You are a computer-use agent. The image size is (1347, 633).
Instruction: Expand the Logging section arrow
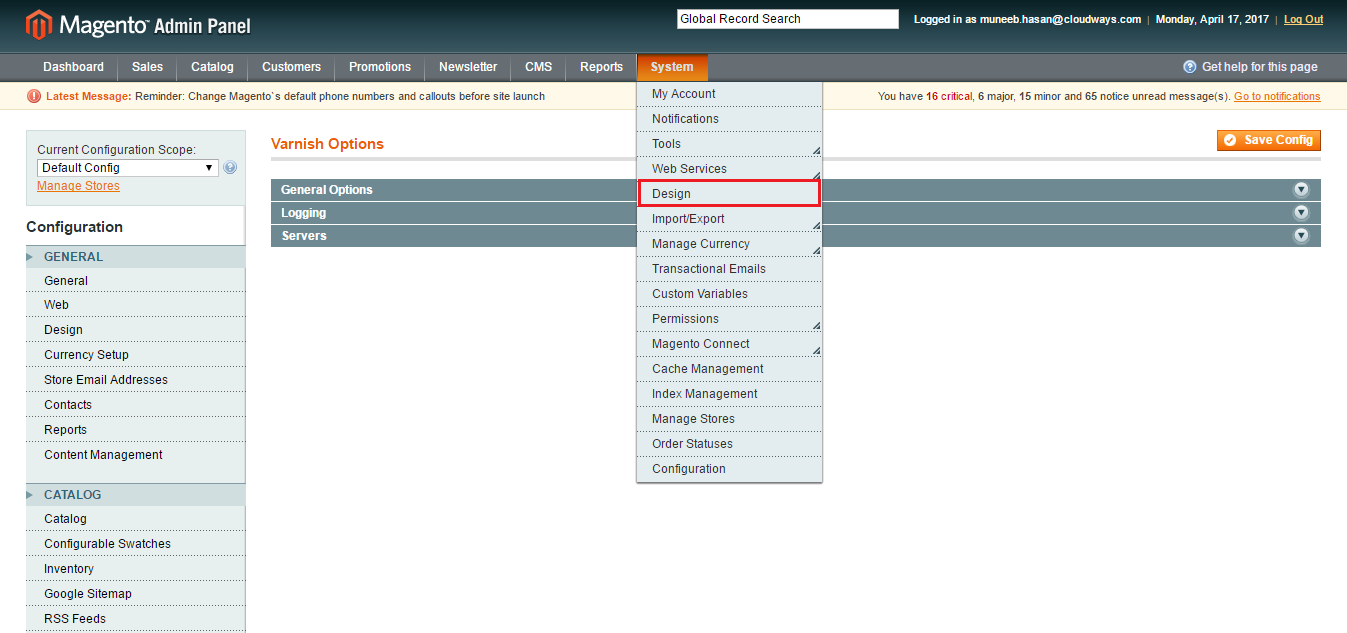pos(1301,212)
